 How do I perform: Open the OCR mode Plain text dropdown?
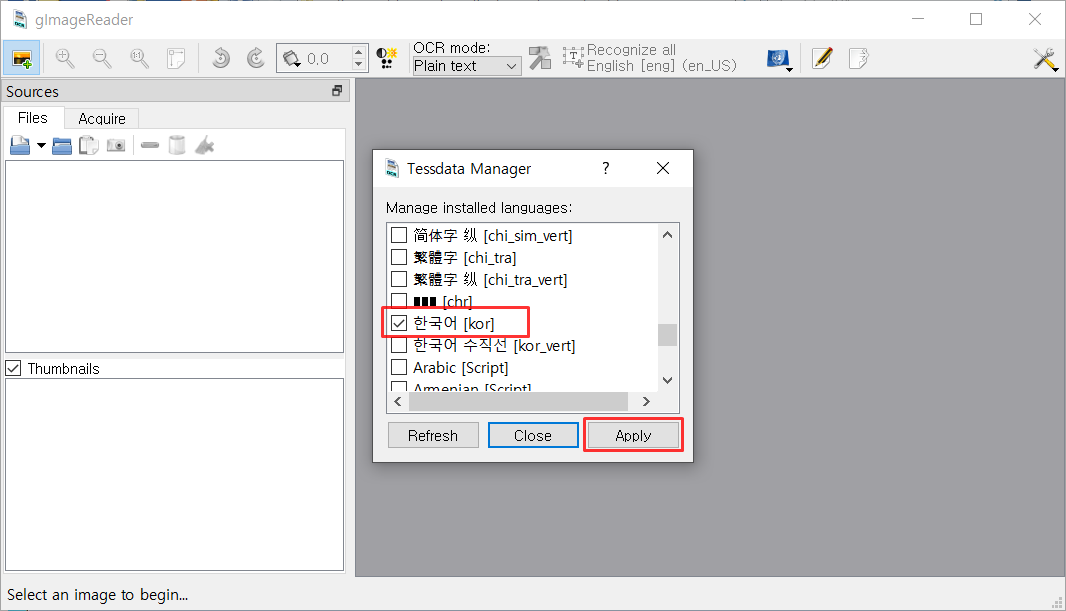467,66
